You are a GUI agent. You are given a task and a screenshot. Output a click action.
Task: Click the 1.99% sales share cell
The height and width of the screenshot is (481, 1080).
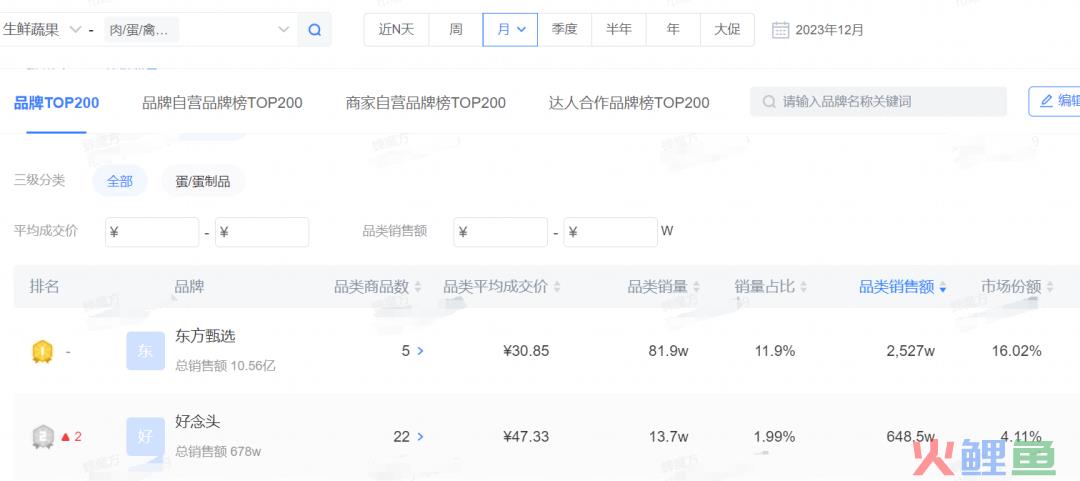pos(774,436)
